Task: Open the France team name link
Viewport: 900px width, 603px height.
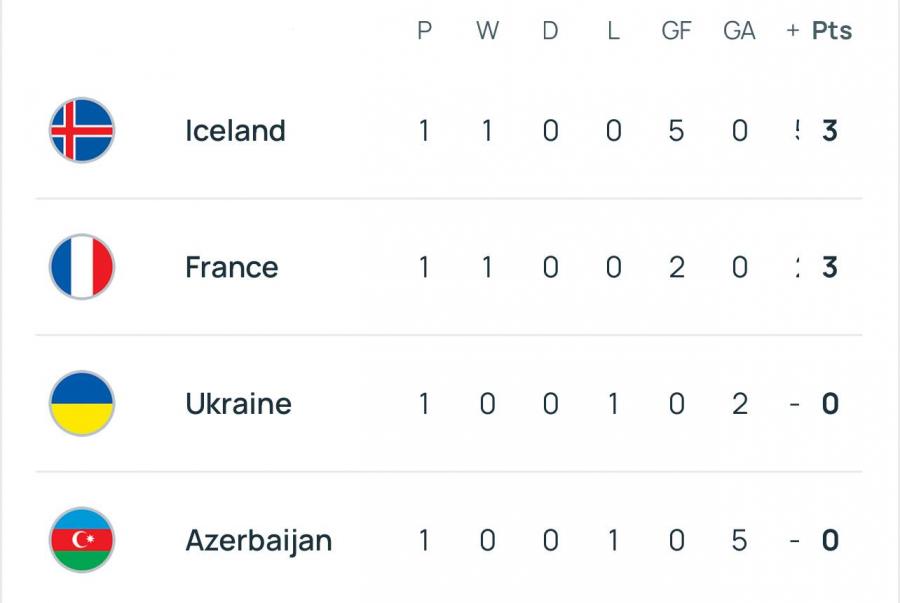Action: pyautogui.click(x=232, y=267)
